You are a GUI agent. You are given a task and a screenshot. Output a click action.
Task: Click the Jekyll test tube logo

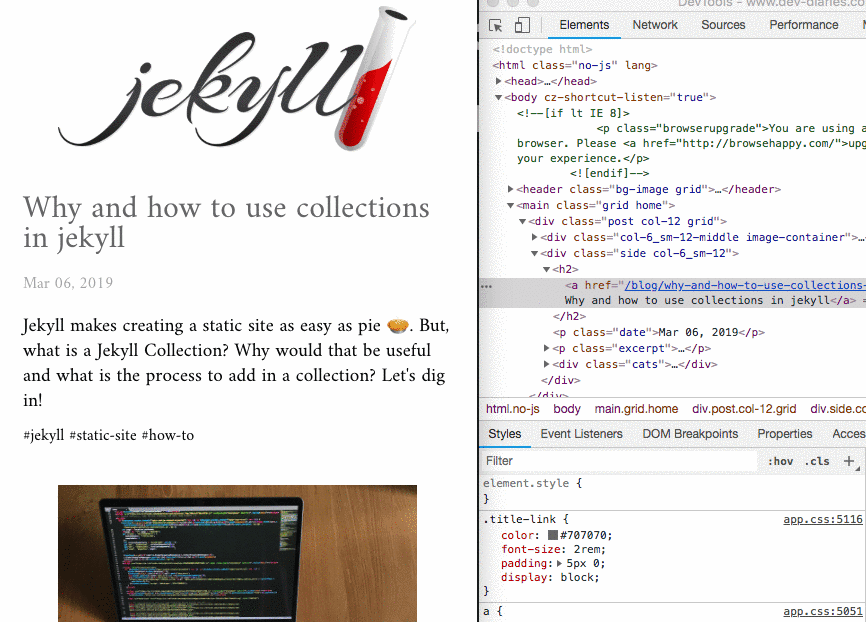point(237,78)
